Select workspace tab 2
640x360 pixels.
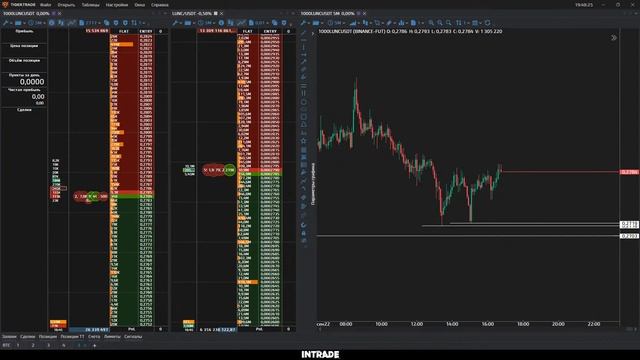[x=33, y=345]
